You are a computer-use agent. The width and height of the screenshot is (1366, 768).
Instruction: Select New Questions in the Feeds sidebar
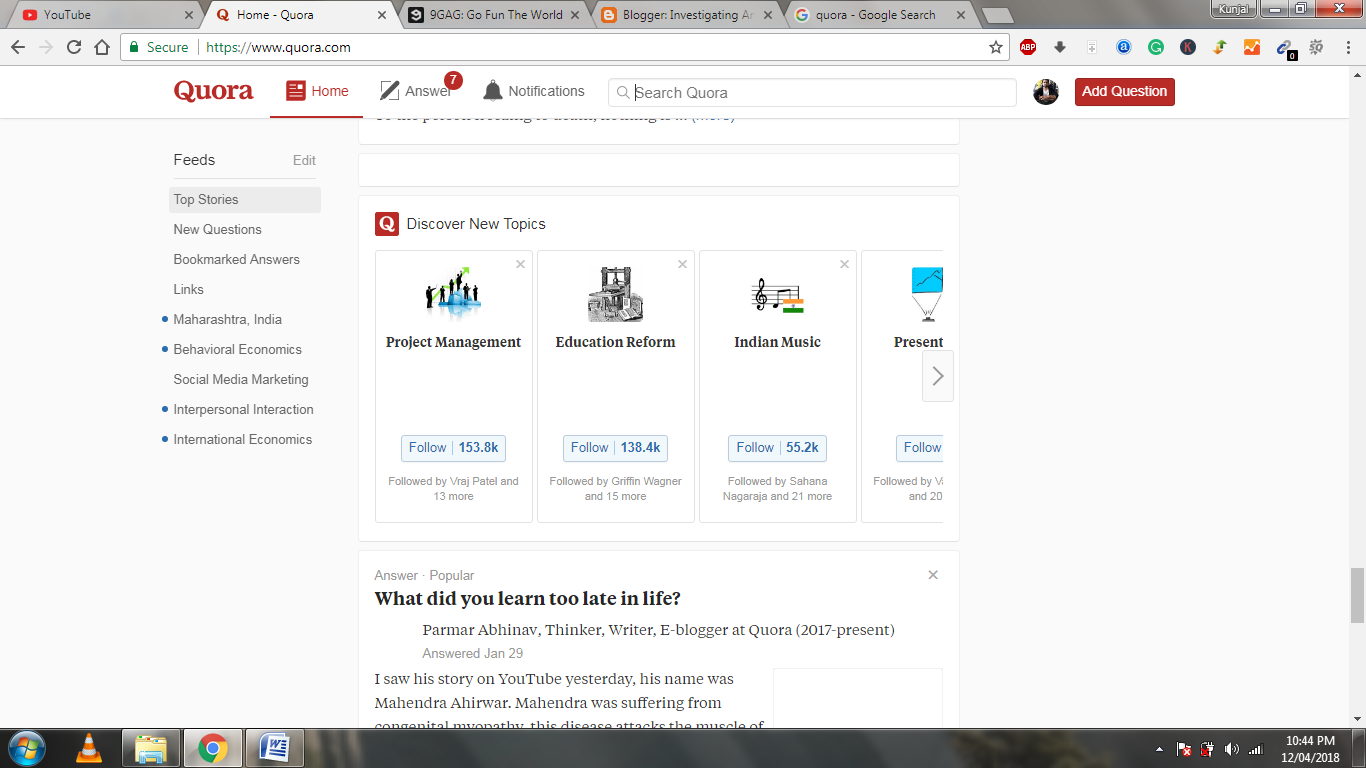tap(218, 229)
